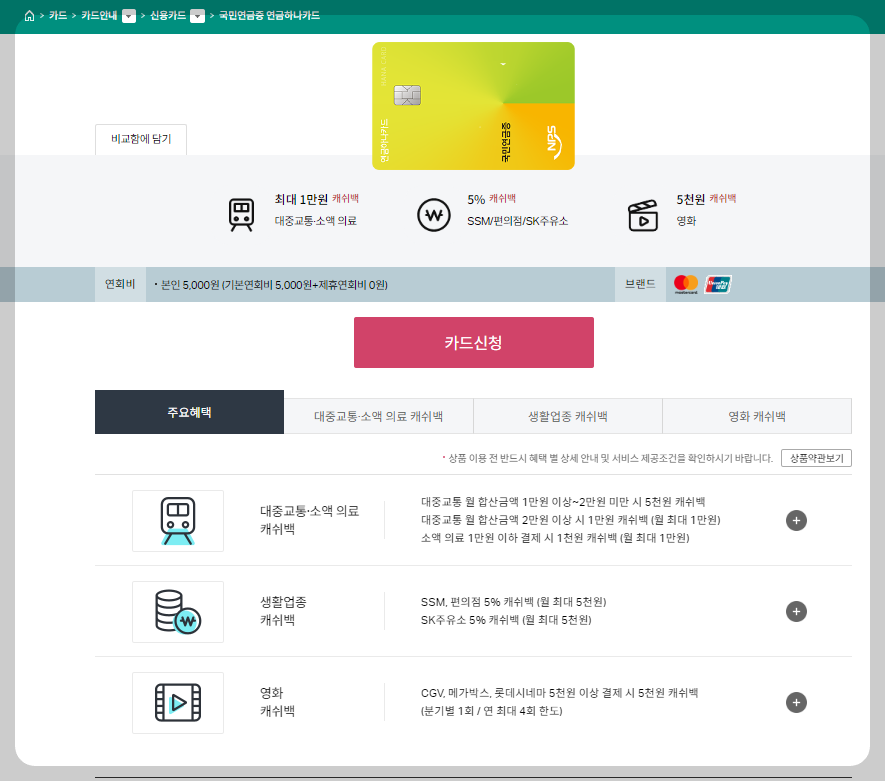This screenshot has width=885, height=781.
Task: Click the movie clapperboard icon beside 5천원 캐쉬백
Action: click(x=643, y=216)
